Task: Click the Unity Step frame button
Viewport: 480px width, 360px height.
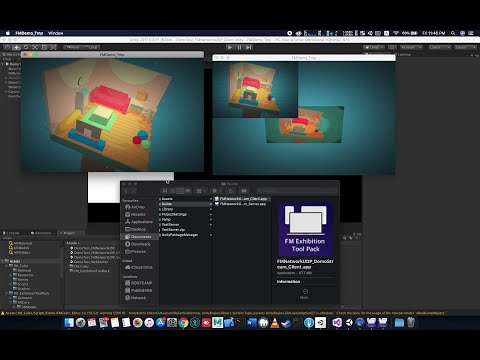Action: tap(248, 47)
